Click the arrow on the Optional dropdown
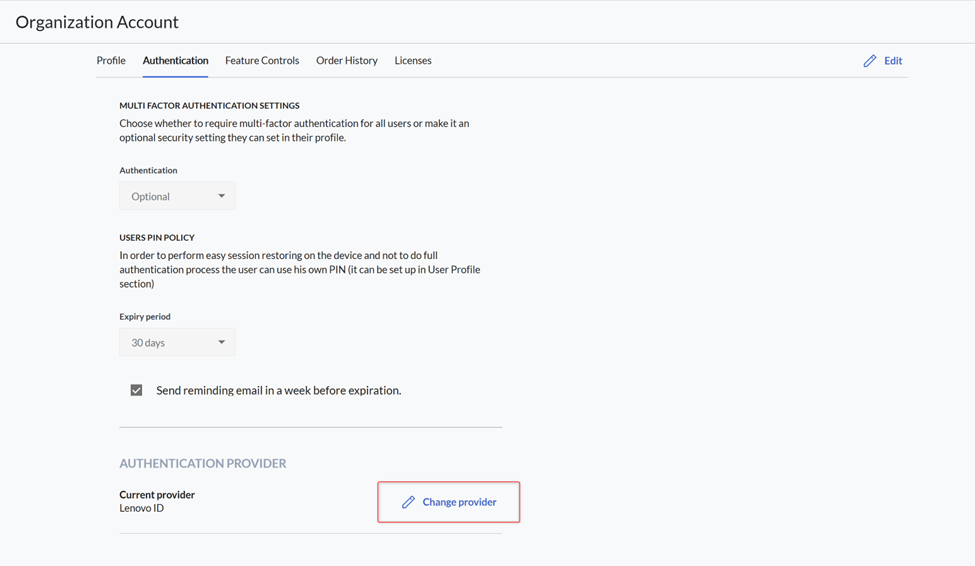This screenshot has width=975, height=566. tap(221, 196)
